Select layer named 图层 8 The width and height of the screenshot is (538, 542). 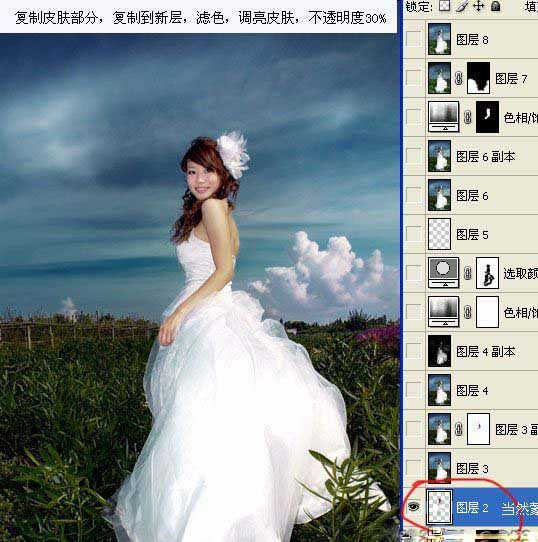pyautogui.click(x=472, y=40)
